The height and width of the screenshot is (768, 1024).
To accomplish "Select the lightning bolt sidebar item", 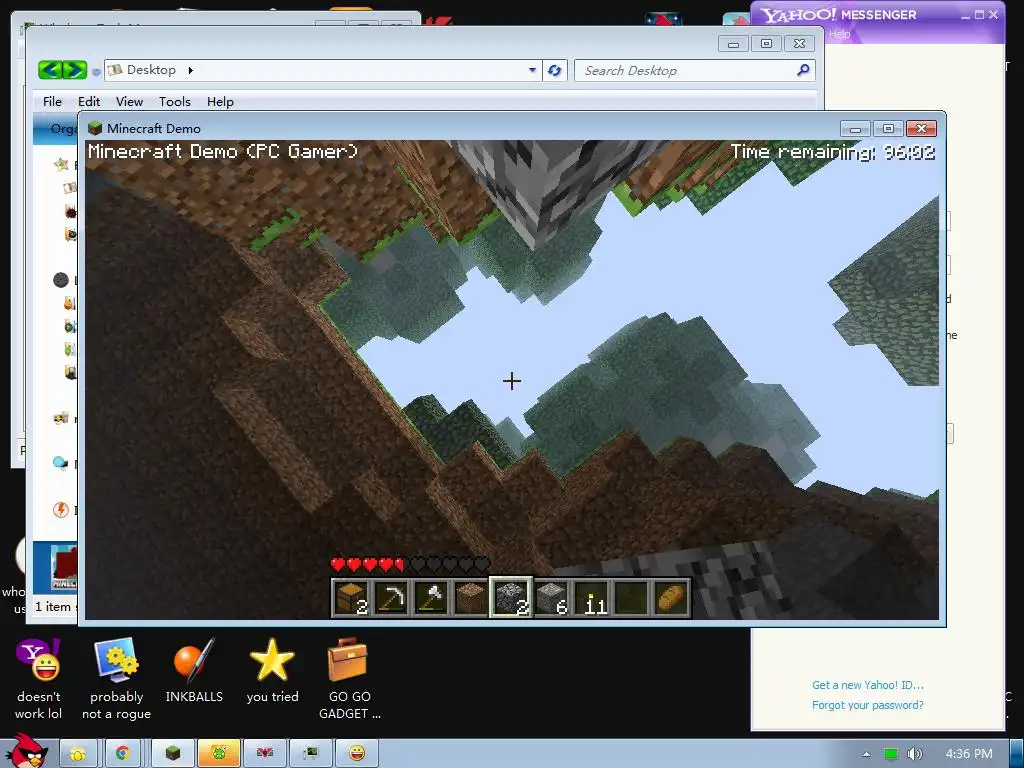I will [61, 509].
